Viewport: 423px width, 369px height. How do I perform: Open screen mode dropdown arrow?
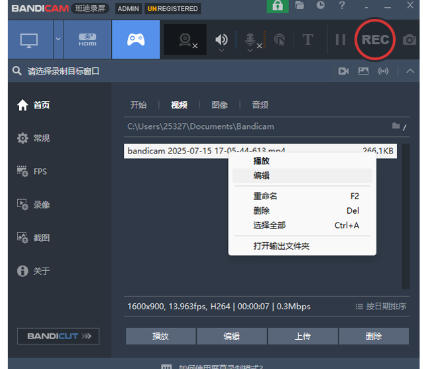58,39
